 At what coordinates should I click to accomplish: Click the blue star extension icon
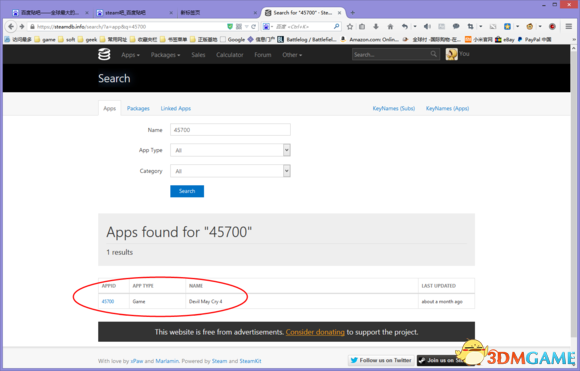coord(508,26)
